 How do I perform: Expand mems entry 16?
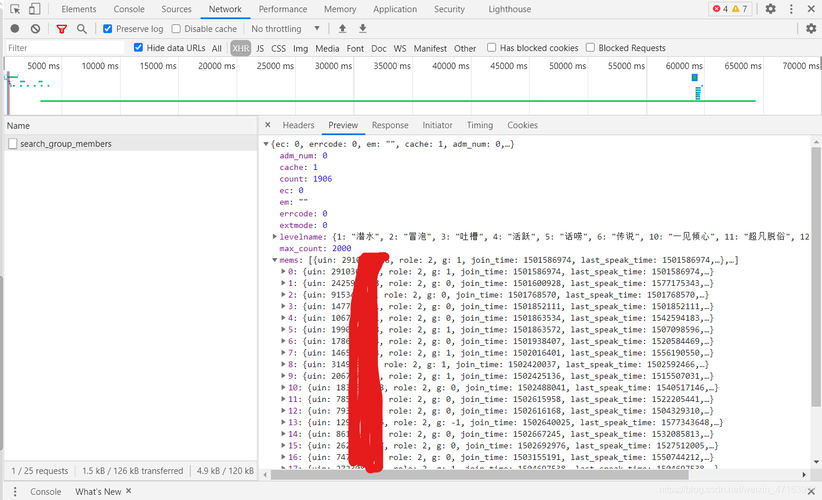[283, 457]
